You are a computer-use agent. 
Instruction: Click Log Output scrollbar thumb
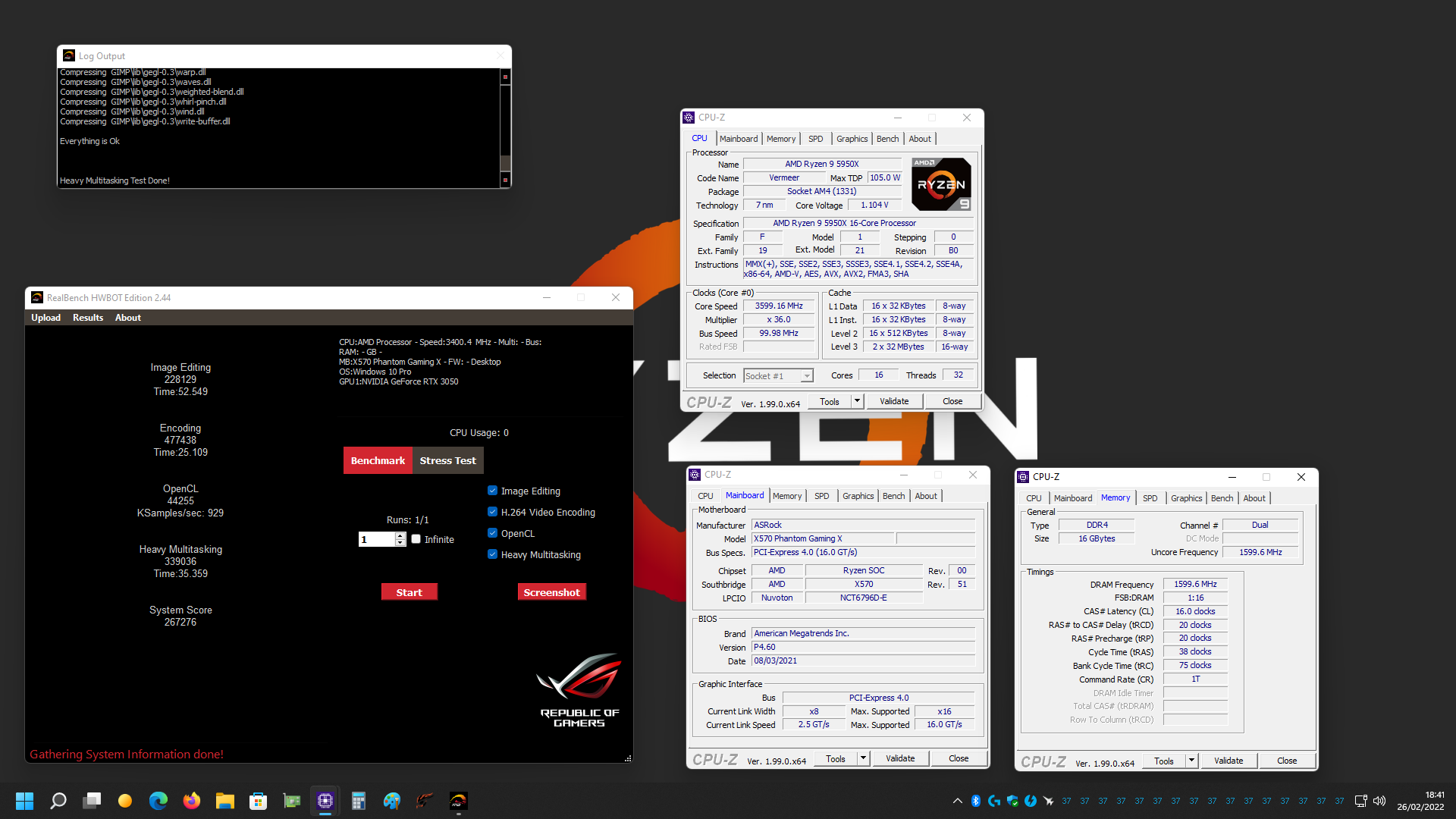coord(505,163)
